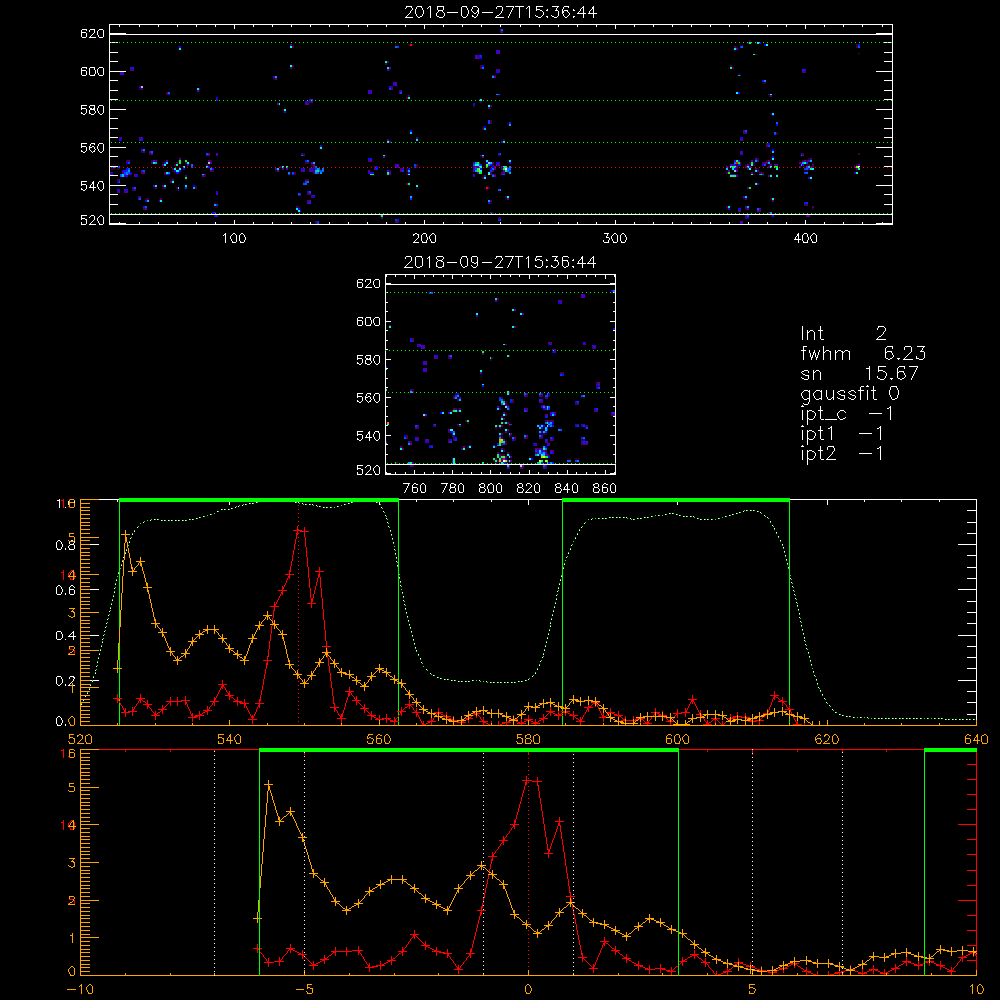This screenshot has height=1000, width=1000.
Task: Click x-axis label 600 of upper profile plot
Action: coord(677,739)
